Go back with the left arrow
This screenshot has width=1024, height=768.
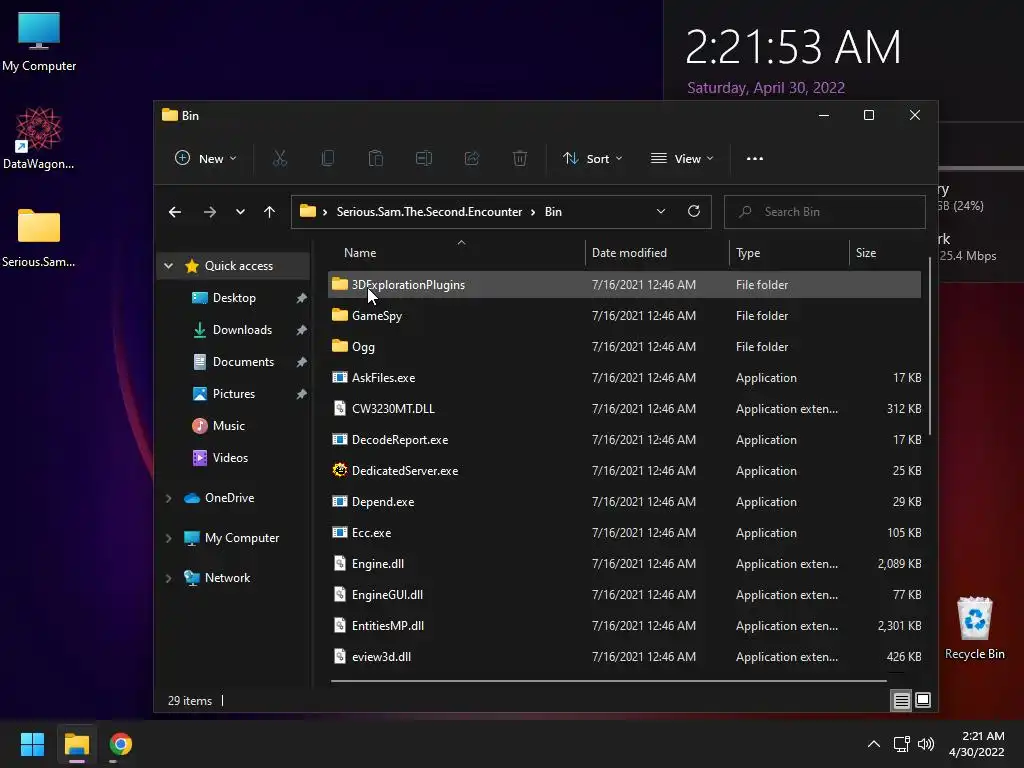coord(174,212)
